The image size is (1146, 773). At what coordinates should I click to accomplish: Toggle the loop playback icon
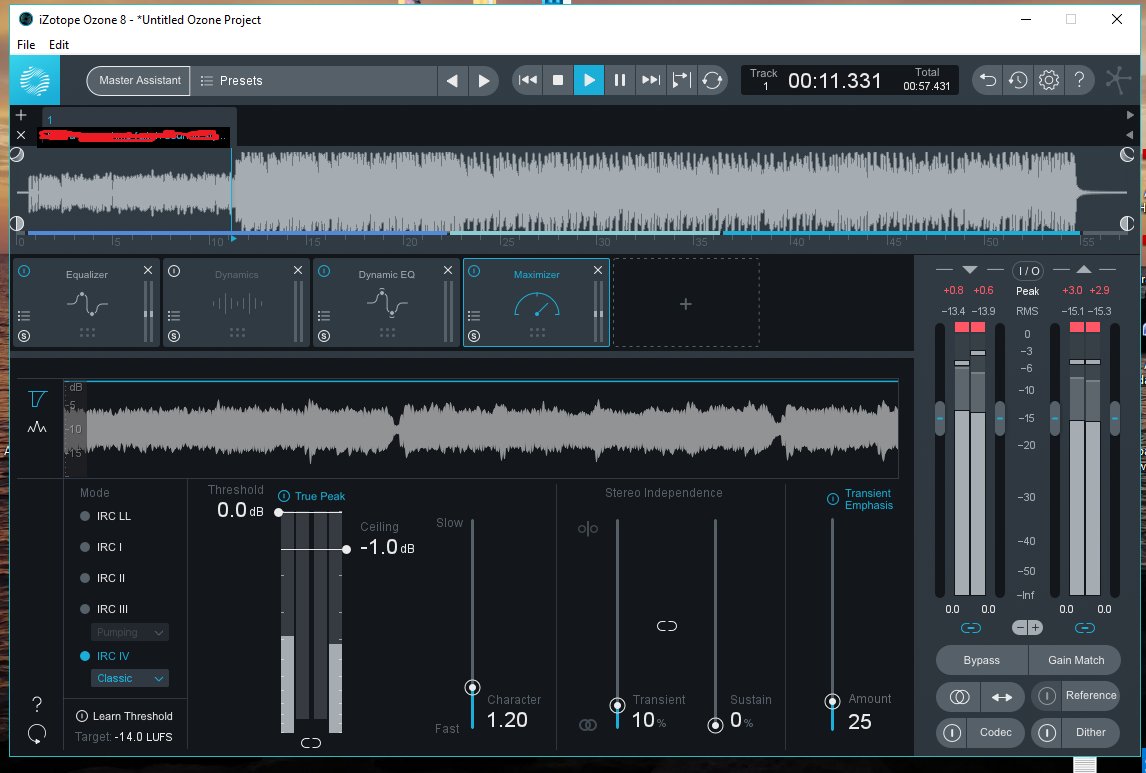(712, 80)
